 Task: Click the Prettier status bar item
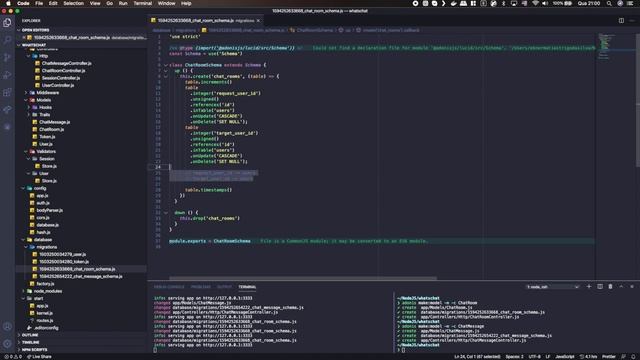pos(609,357)
